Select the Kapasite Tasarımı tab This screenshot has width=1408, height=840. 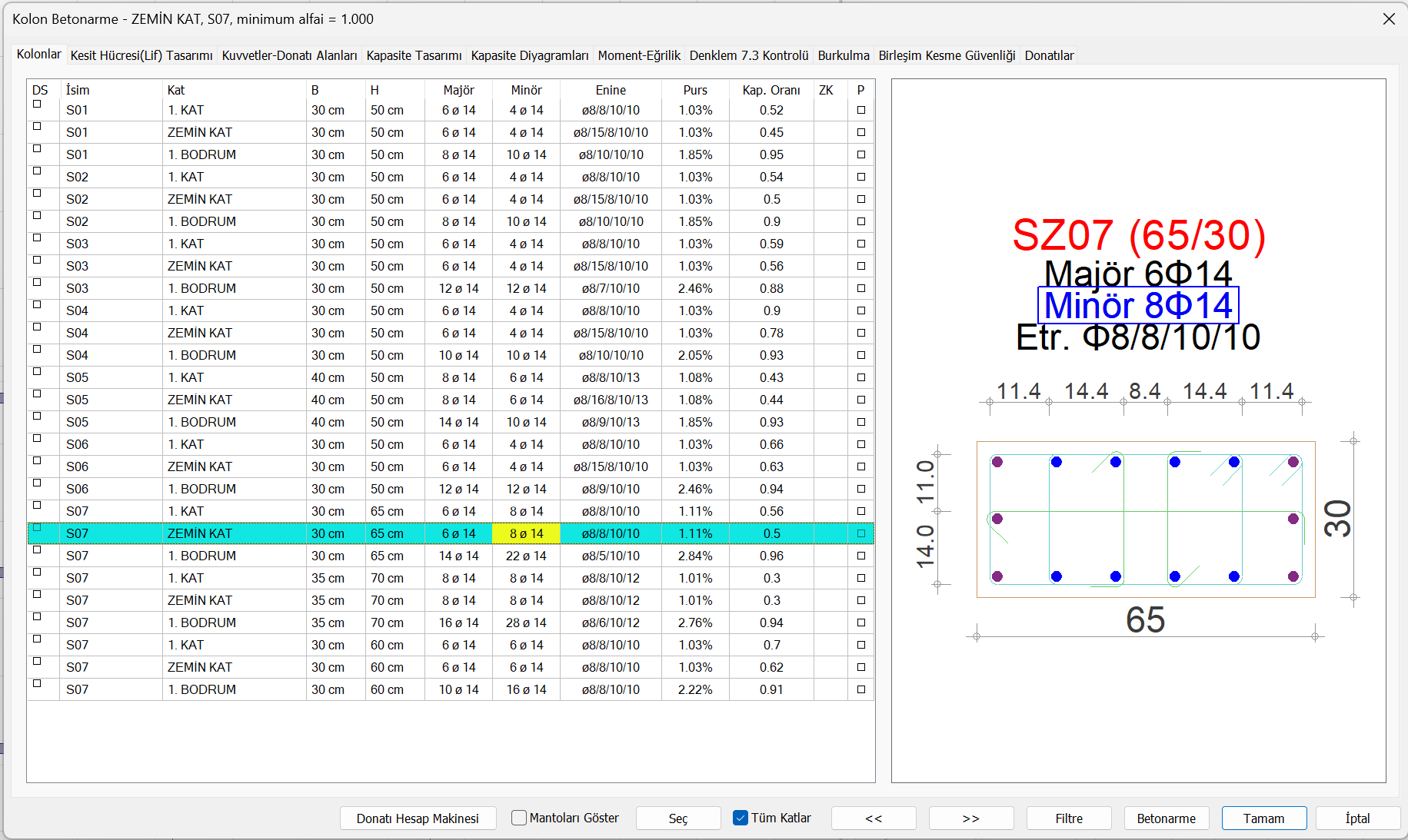pyautogui.click(x=414, y=55)
